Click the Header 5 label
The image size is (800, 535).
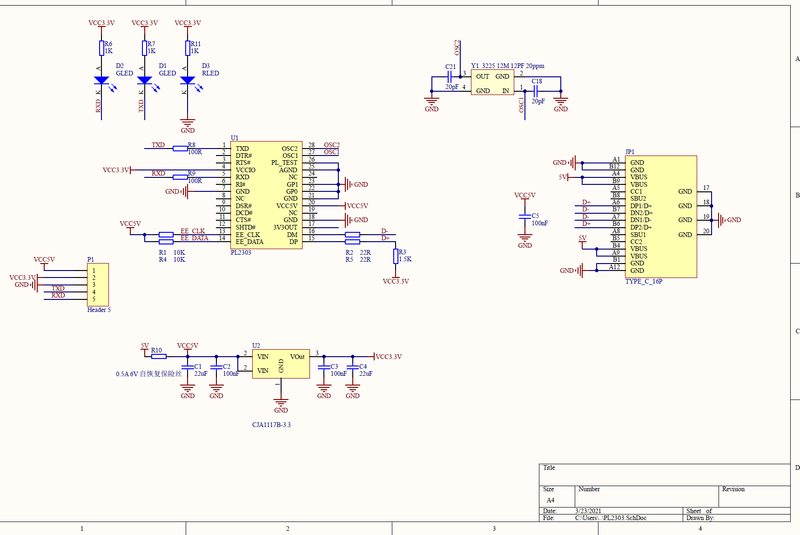coord(99,310)
